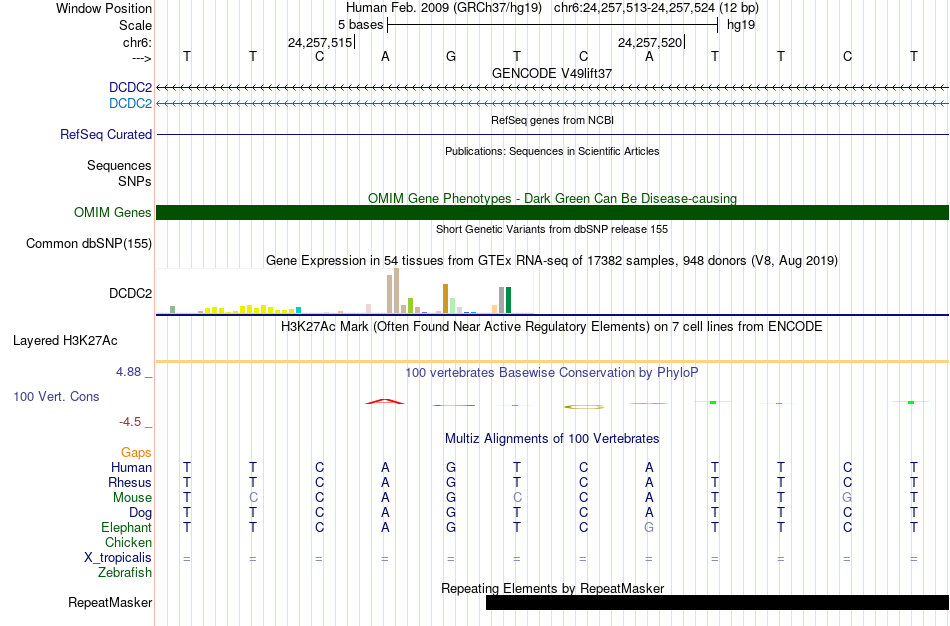Click 100 vertebrates Basewise Conservation by PhyloP title
950x626 pixels.
pos(552,373)
